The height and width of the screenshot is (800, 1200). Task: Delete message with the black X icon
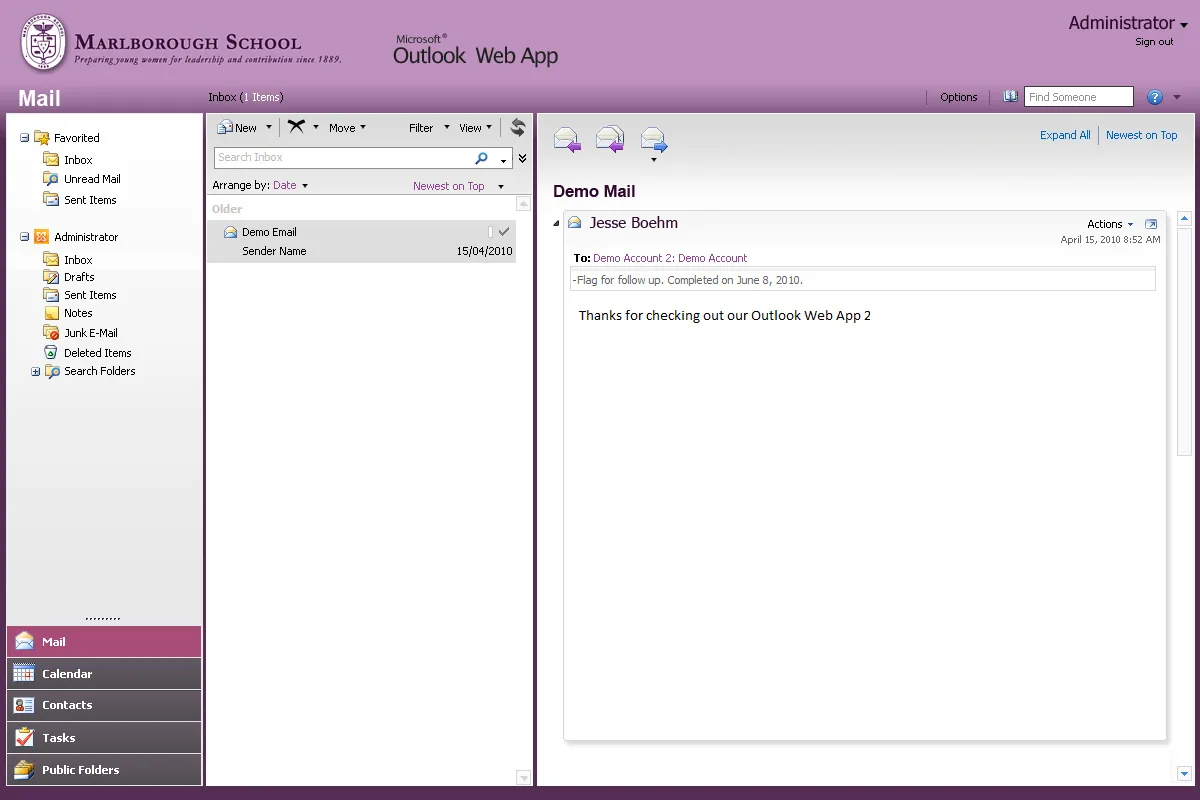pyautogui.click(x=297, y=127)
